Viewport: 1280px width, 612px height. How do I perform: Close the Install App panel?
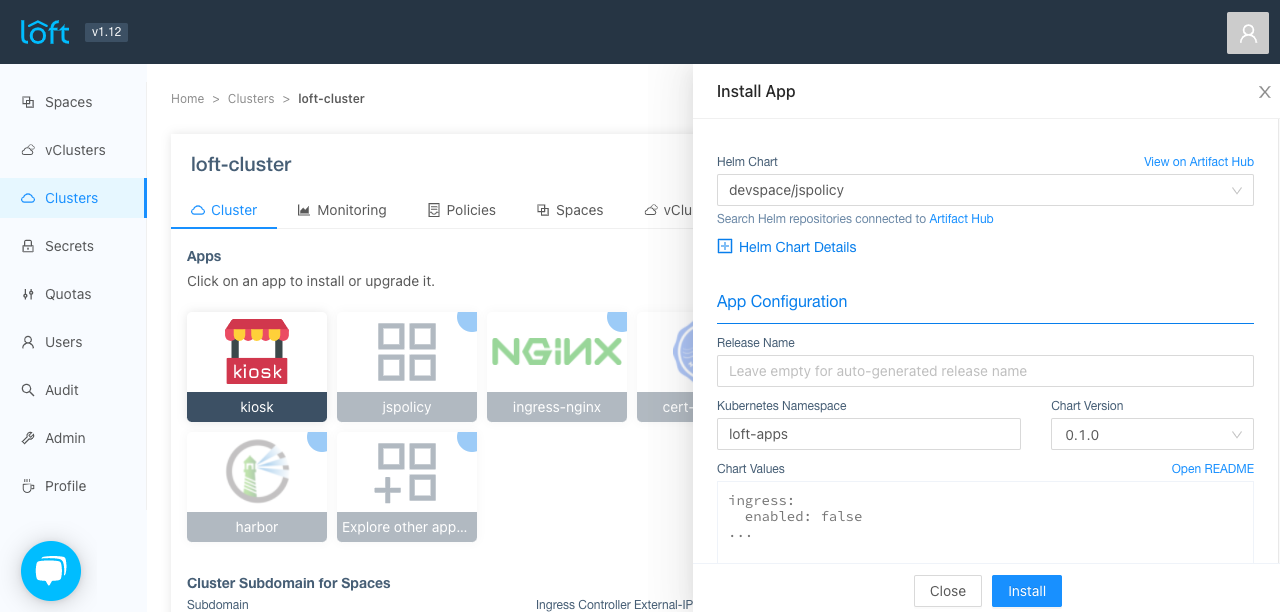1264,92
